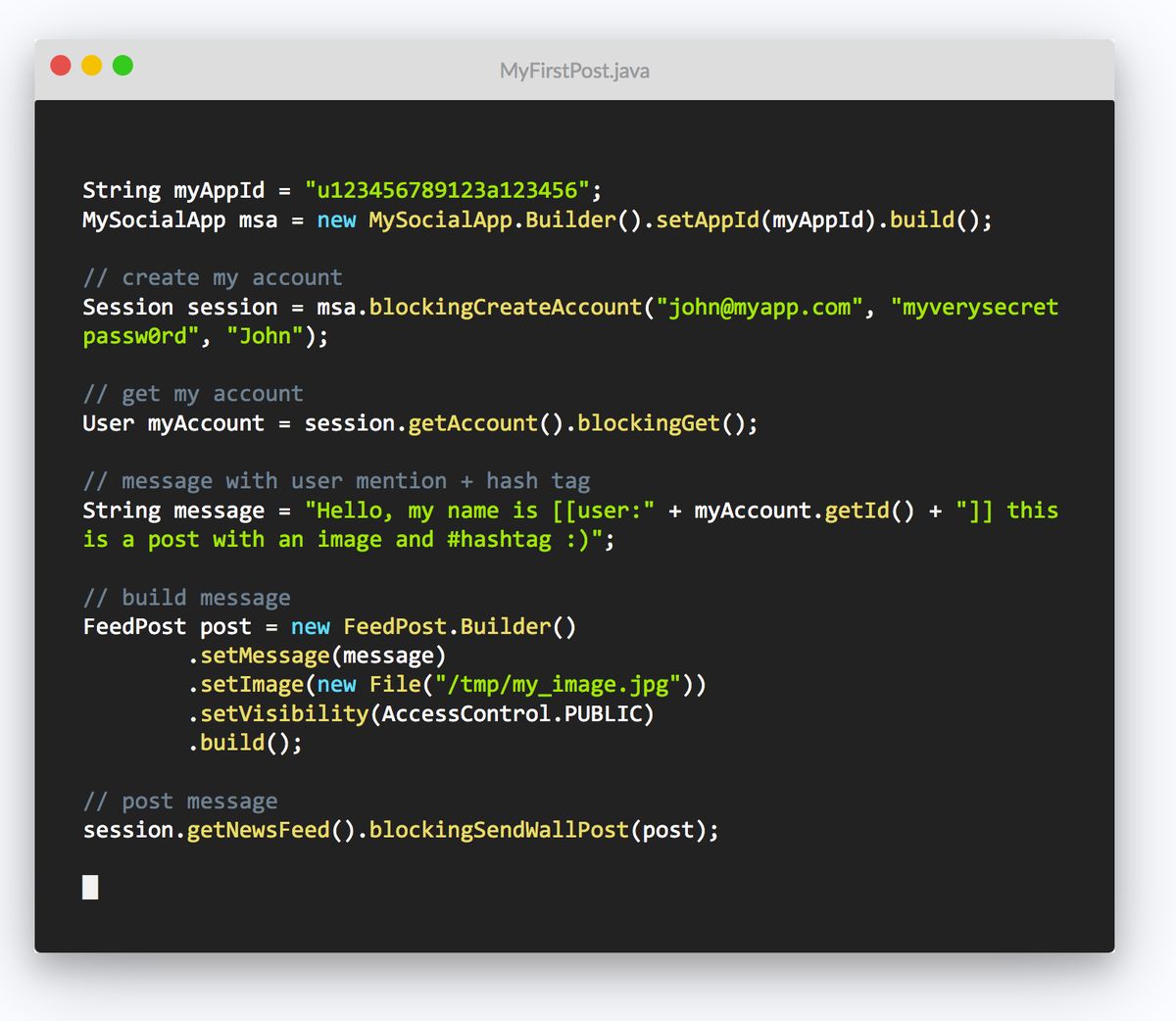Click the yellow minimize window button
The image size is (1176, 1021).
coord(91,66)
